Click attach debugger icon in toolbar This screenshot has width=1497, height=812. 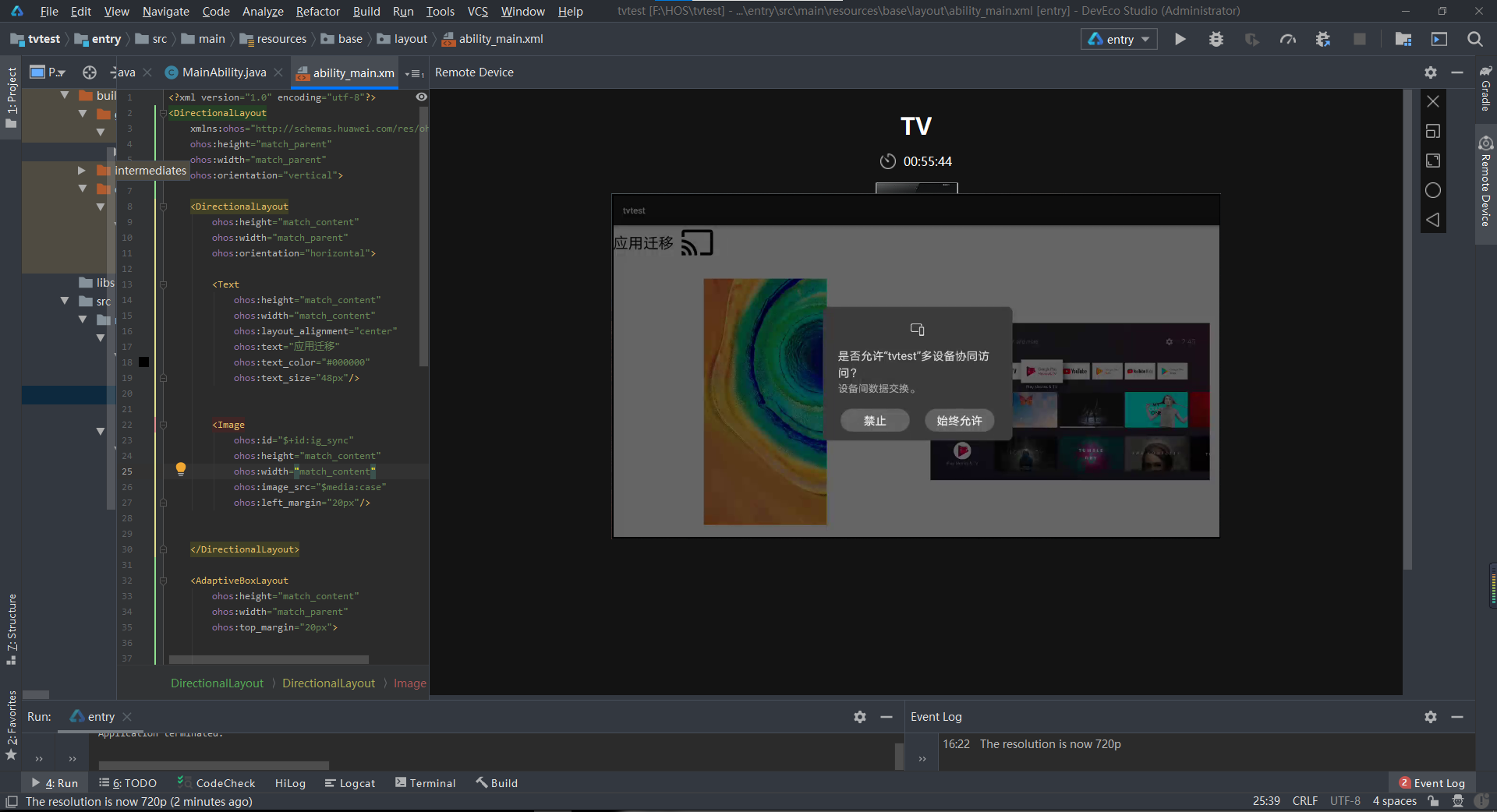[x=1324, y=39]
